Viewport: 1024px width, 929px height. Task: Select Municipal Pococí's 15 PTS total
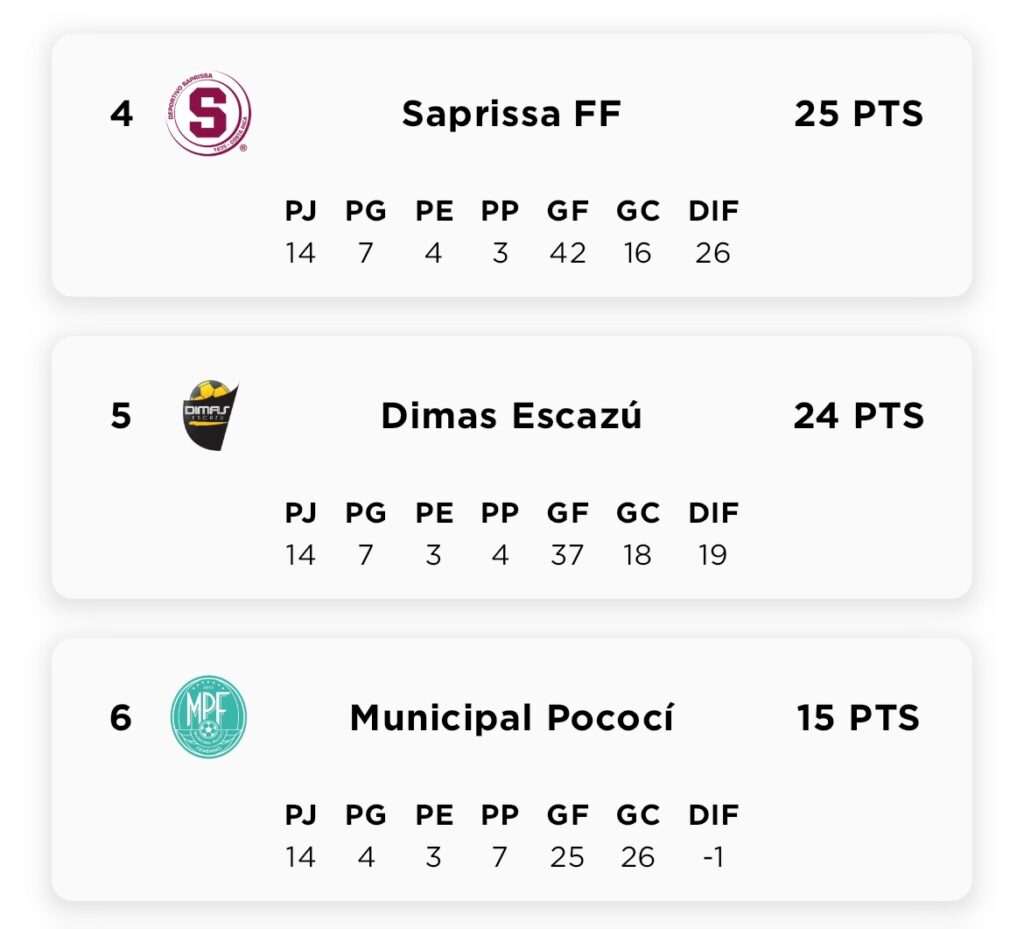pyautogui.click(x=859, y=718)
